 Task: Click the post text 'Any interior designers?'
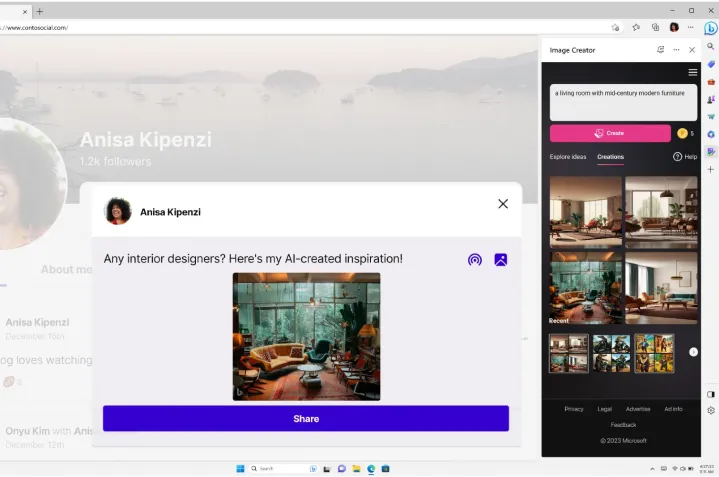tap(164, 259)
